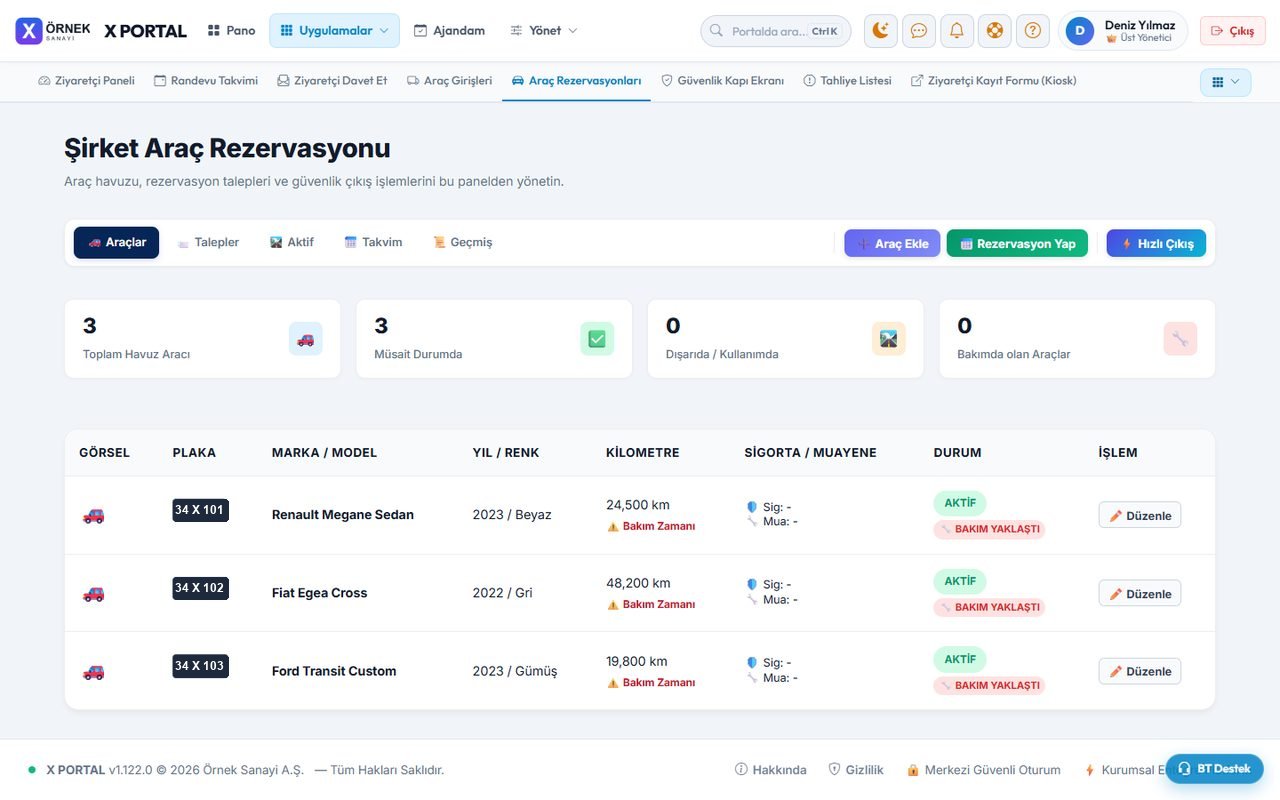Click the Rezervasyon Yap button
The height and width of the screenshot is (800, 1280).
(x=1017, y=243)
